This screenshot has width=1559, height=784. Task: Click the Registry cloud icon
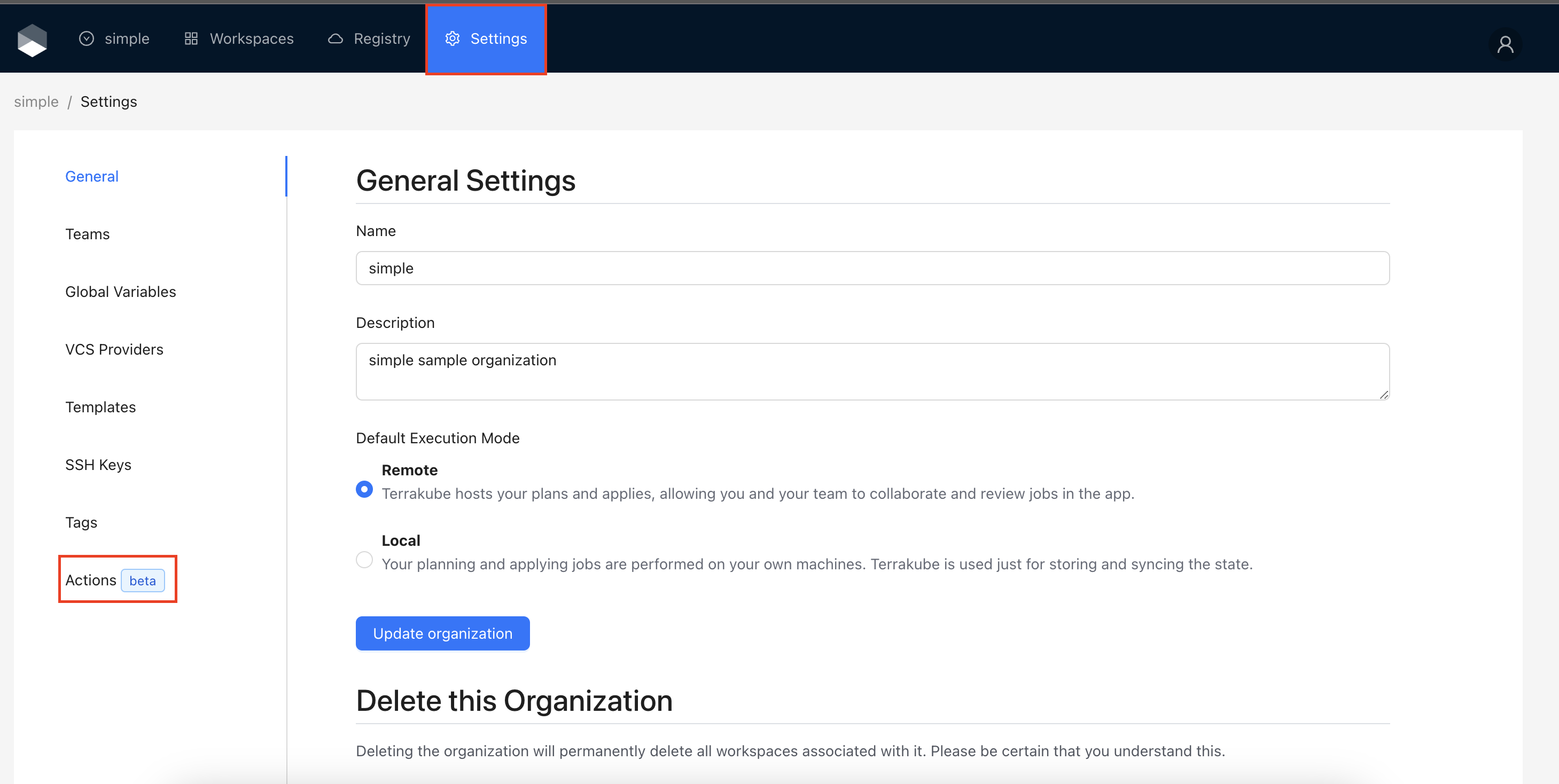pos(336,38)
